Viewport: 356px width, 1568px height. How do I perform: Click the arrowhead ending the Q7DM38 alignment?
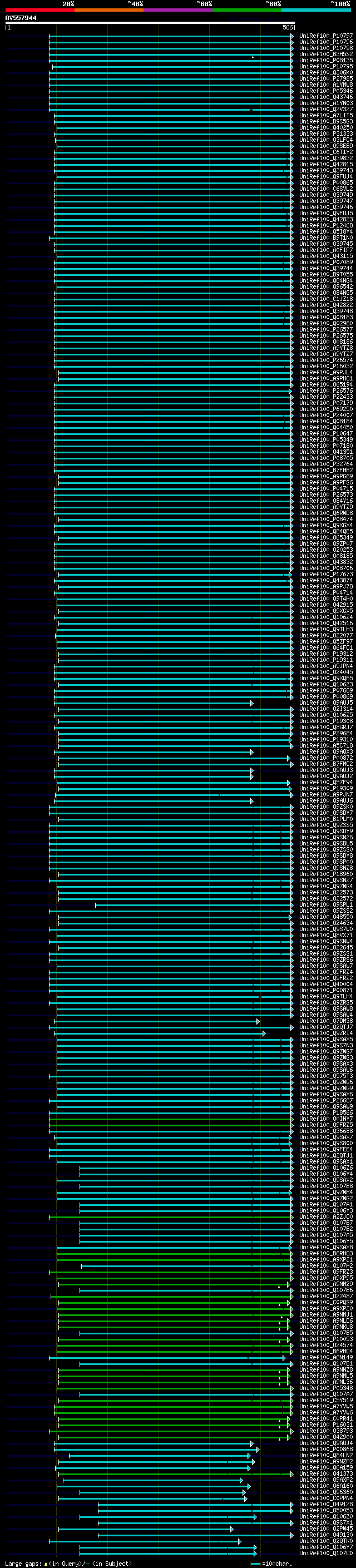(x=258, y=1021)
